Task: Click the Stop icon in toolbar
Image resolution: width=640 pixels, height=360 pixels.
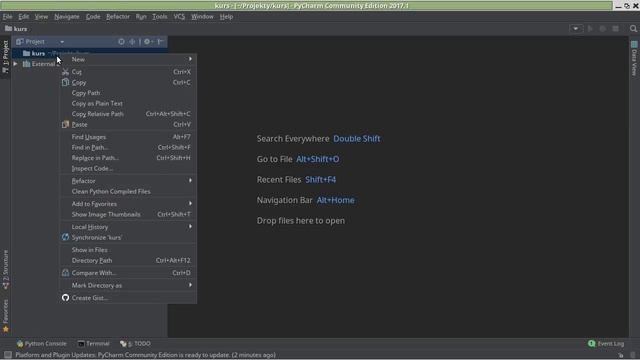Action: 616,29
